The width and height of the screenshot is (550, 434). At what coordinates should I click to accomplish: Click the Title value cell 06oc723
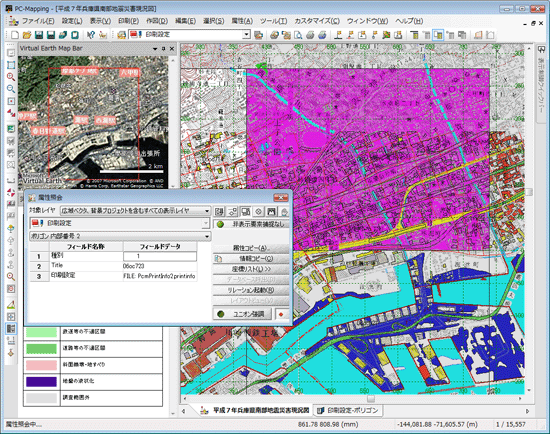(x=160, y=266)
